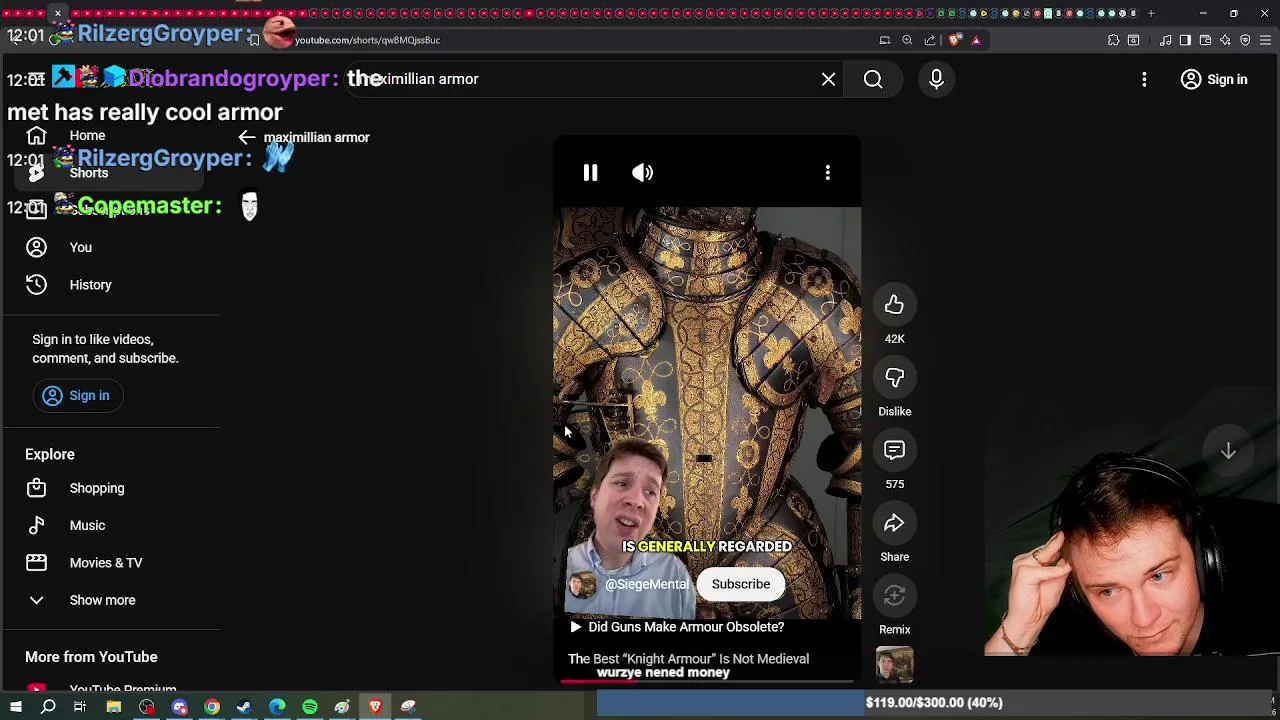
Task: Open the Brave VPN shield icon
Action: (1245, 40)
